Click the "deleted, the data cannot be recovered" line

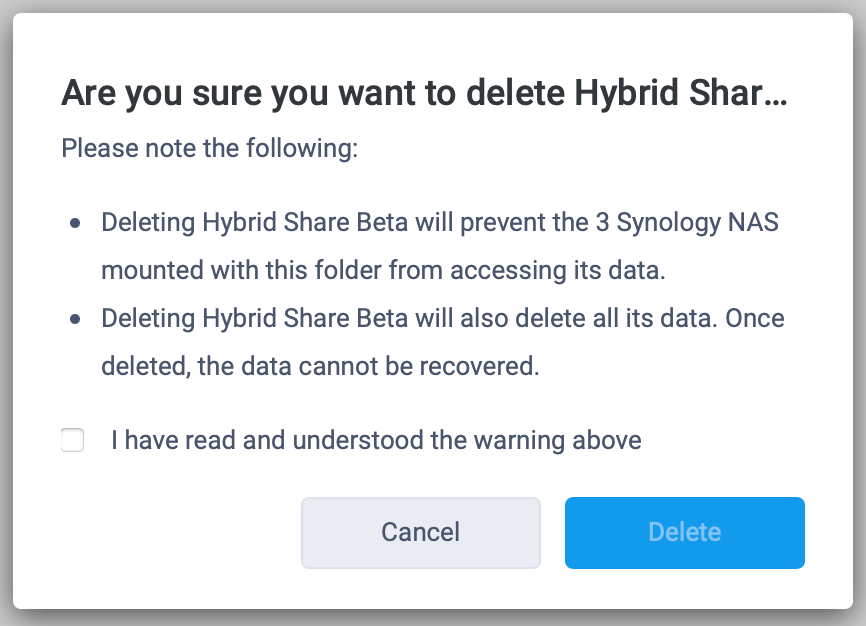tap(320, 366)
